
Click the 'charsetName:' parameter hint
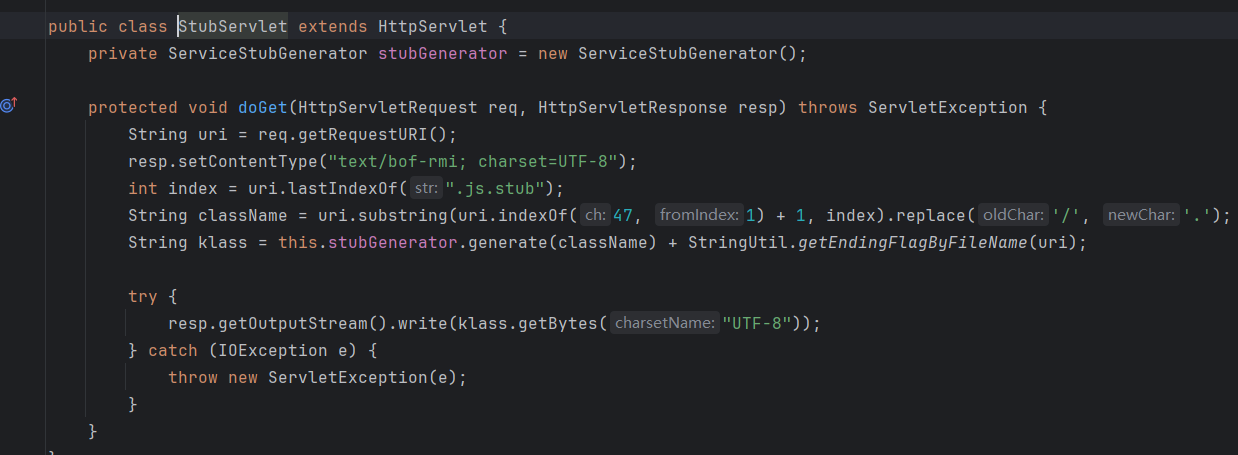tap(664, 323)
